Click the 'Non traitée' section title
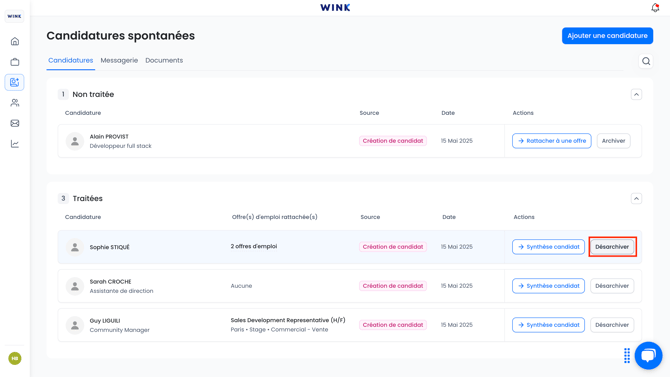Viewport: 670px width, 377px height. (x=93, y=94)
